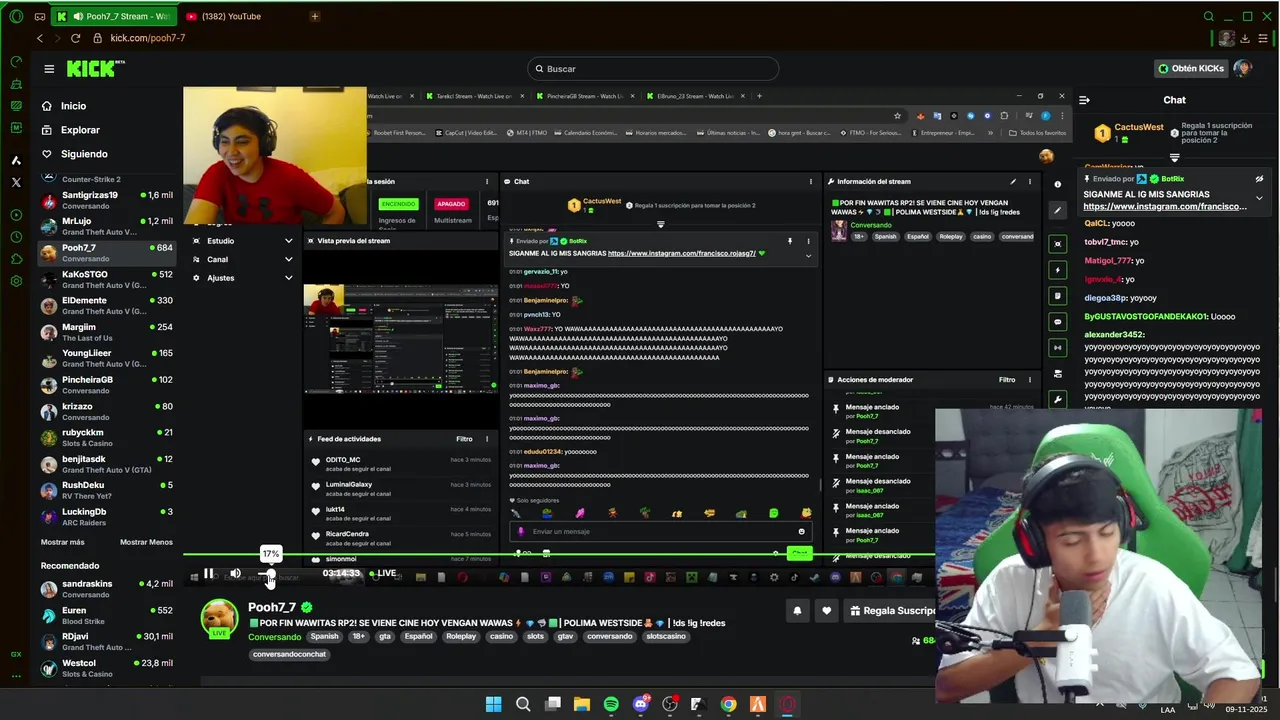
Task: Open the pinned Instagram link in chat
Action: [x=1165, y=206]
